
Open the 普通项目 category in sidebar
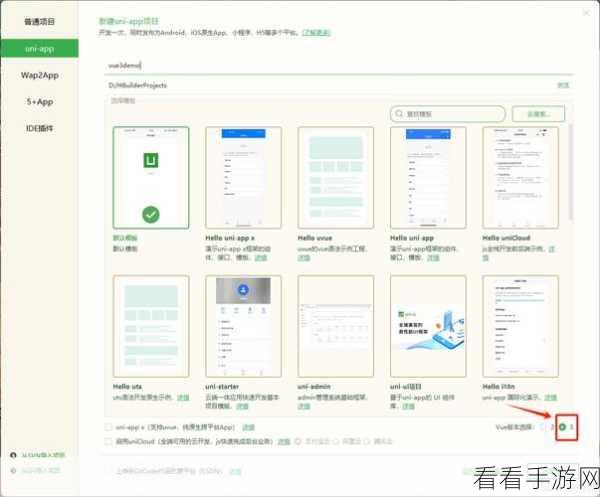click(x=39, y=22)
